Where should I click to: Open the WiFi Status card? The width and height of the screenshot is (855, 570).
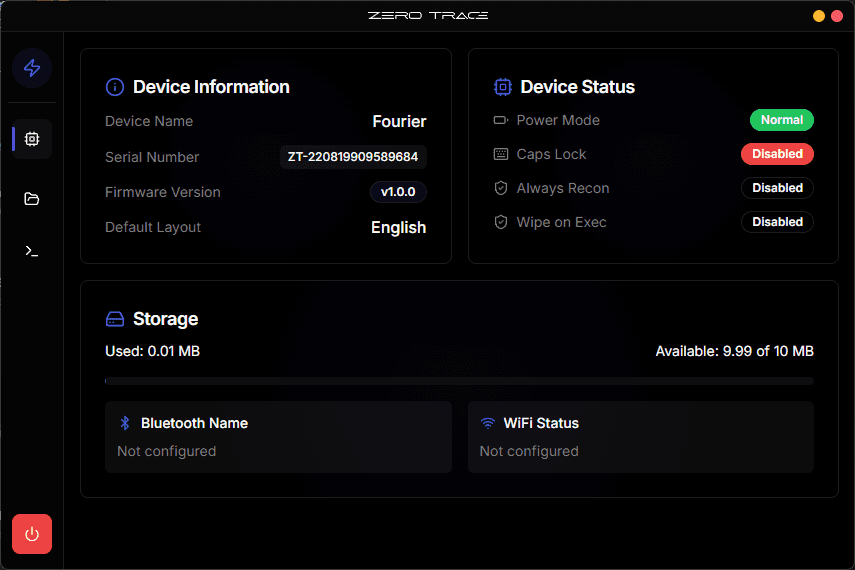coord(641,437)
